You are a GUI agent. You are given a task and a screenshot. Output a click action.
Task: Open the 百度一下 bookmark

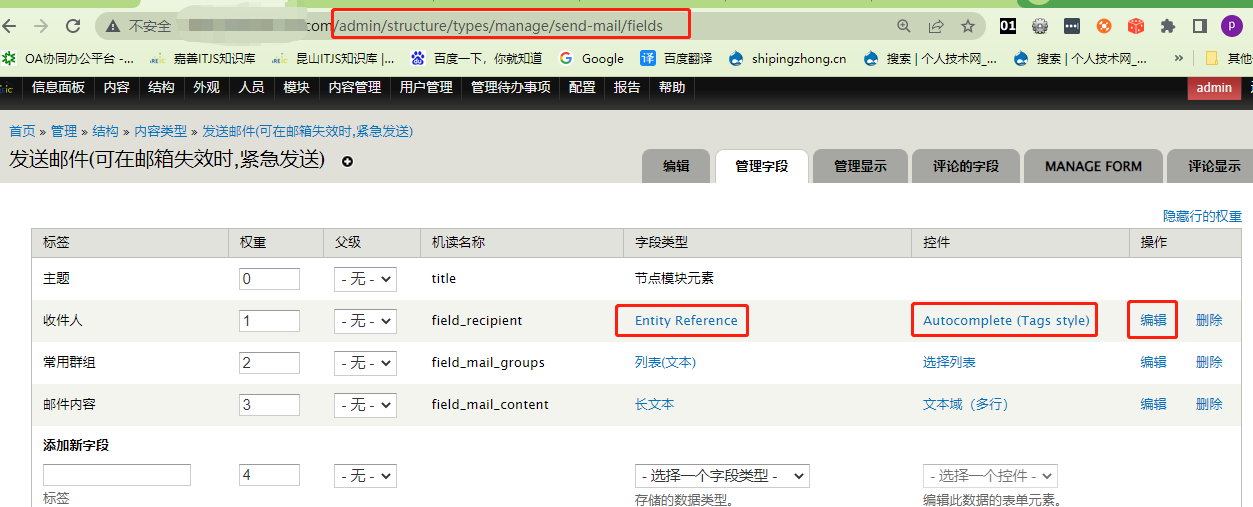point(476,58)
